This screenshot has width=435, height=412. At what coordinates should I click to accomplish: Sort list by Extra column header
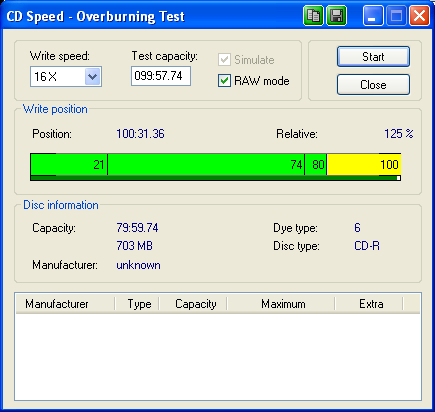click(x=369, y=304)
